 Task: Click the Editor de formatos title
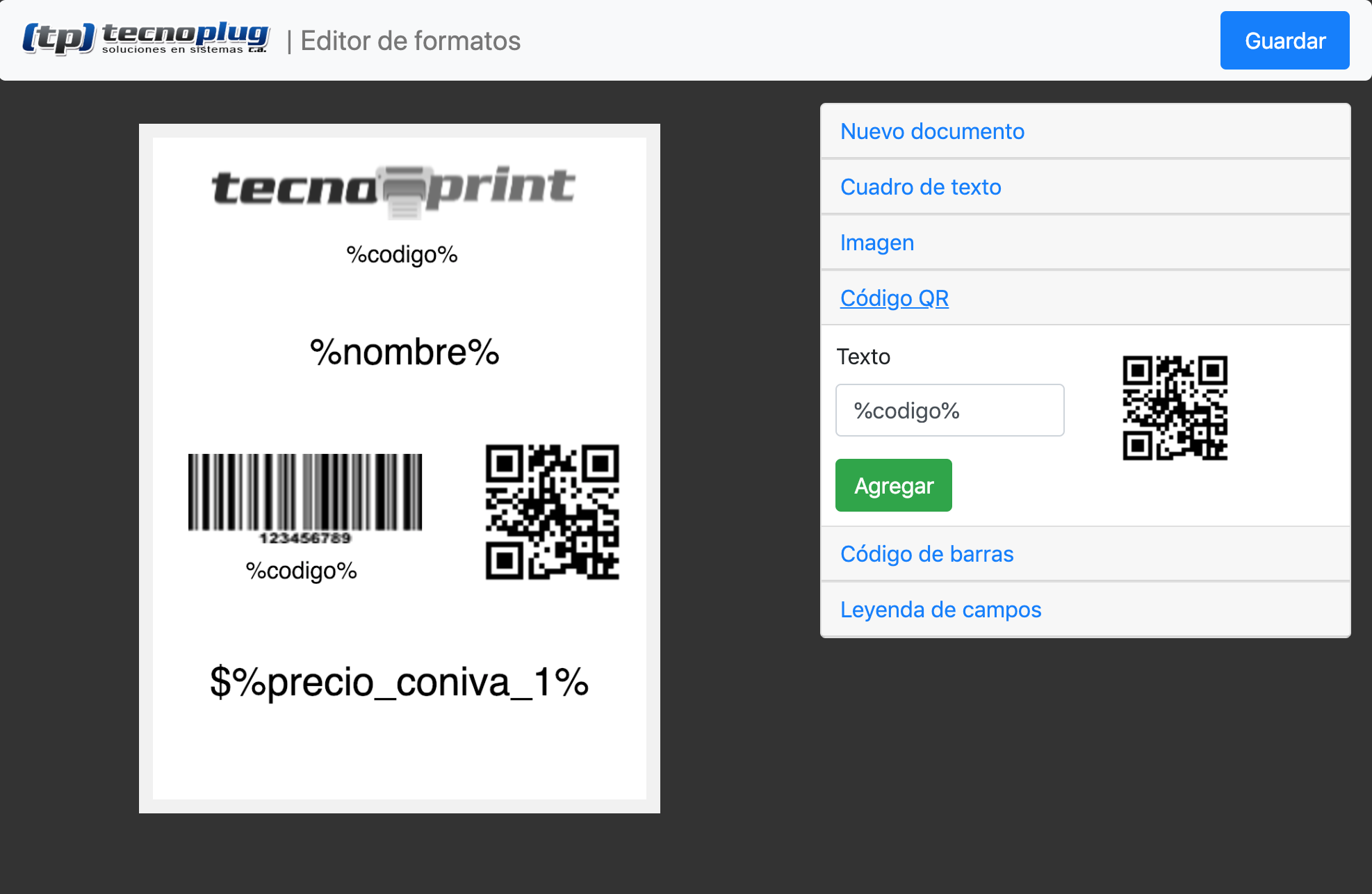[410, 41]
